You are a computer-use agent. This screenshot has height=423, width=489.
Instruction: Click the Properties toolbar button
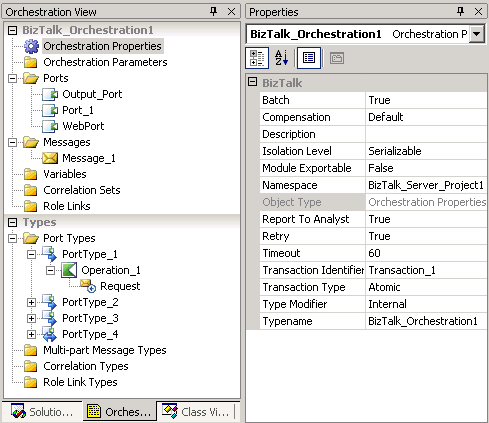(309, 58)
